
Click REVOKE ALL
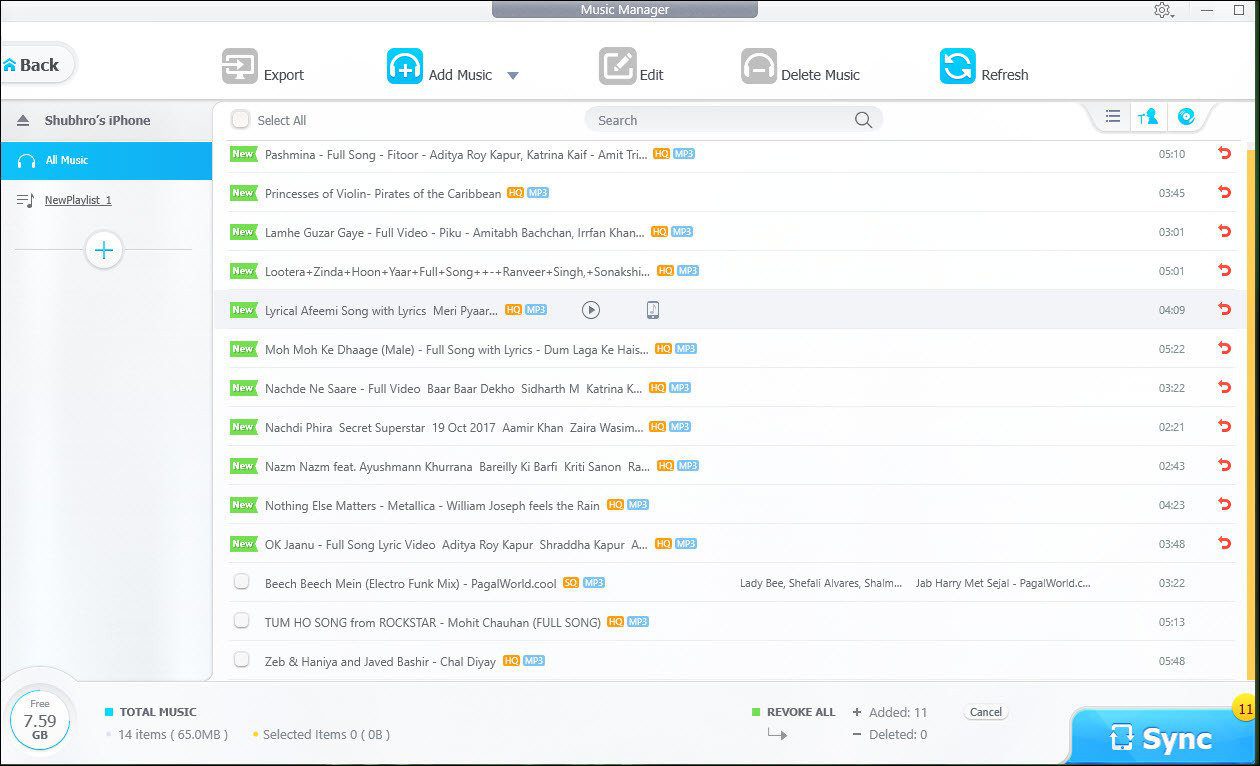[801, 712]
